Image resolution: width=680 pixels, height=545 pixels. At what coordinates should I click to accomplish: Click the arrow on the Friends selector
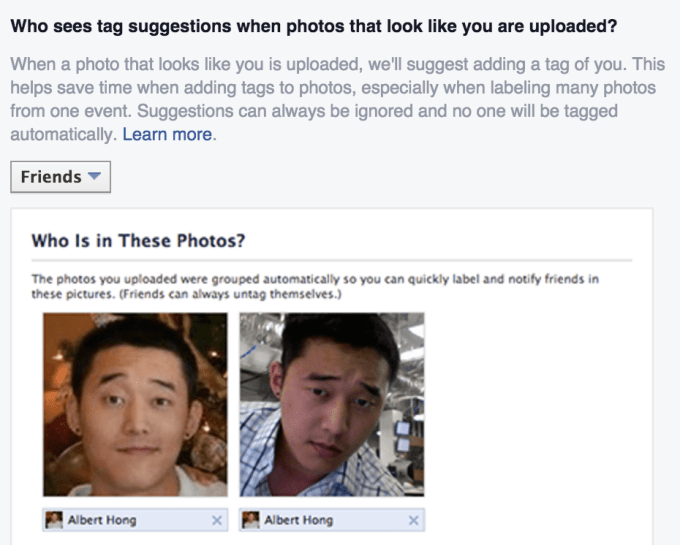pos(94,177)
